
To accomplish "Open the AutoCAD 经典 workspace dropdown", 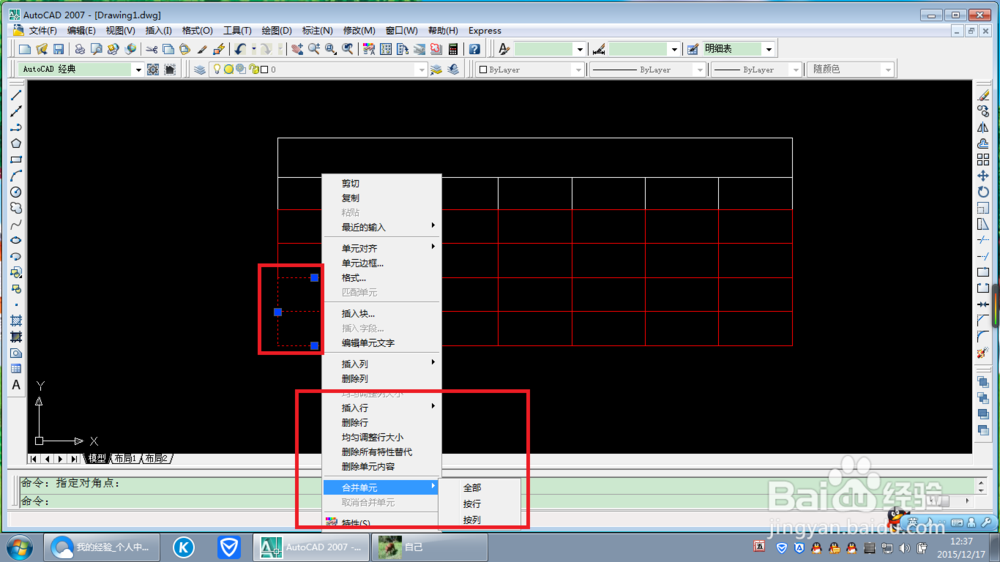I will (138, 70).
